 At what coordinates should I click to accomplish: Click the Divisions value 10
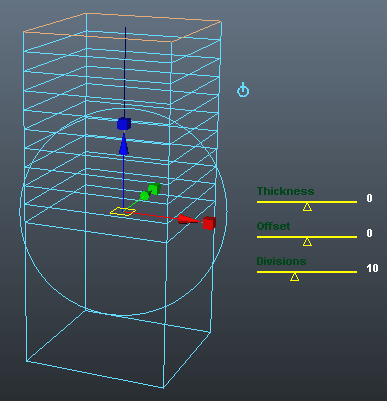tap(372, 268)
